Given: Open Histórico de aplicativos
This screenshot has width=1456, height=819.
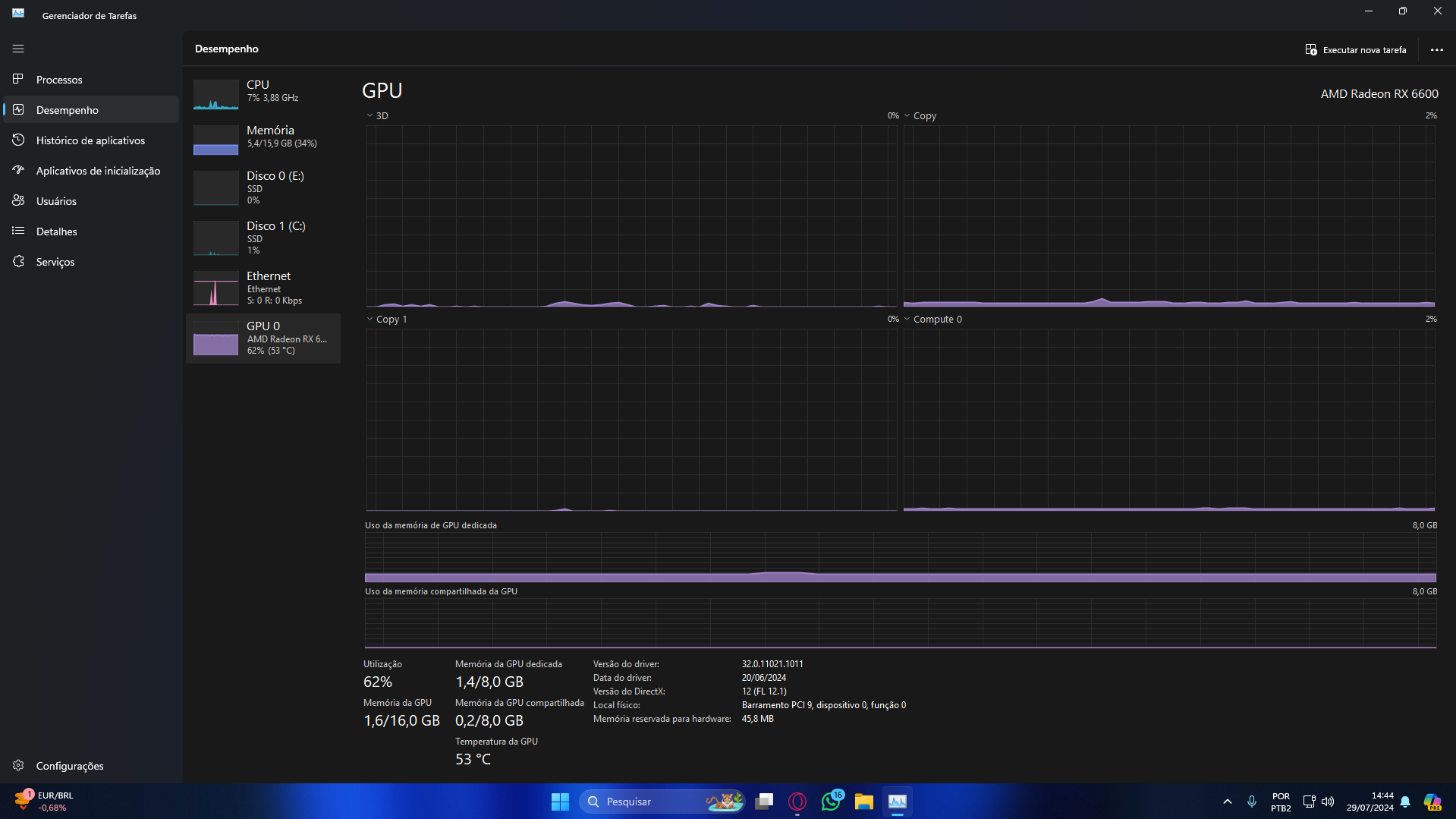Looking at the screenshot, I should point(91,140).
